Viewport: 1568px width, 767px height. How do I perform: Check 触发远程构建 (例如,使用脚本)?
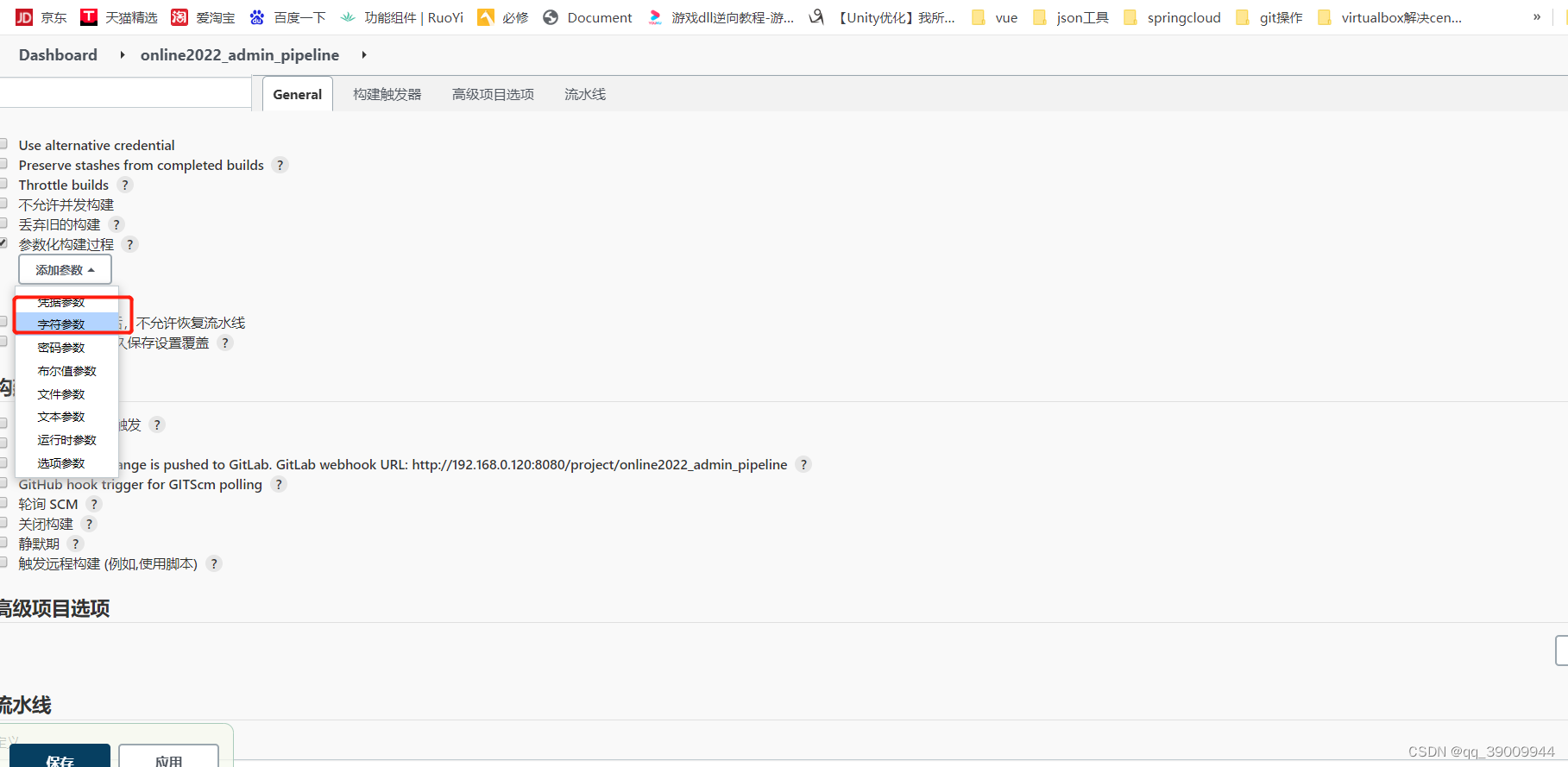[x=3, y=563]
